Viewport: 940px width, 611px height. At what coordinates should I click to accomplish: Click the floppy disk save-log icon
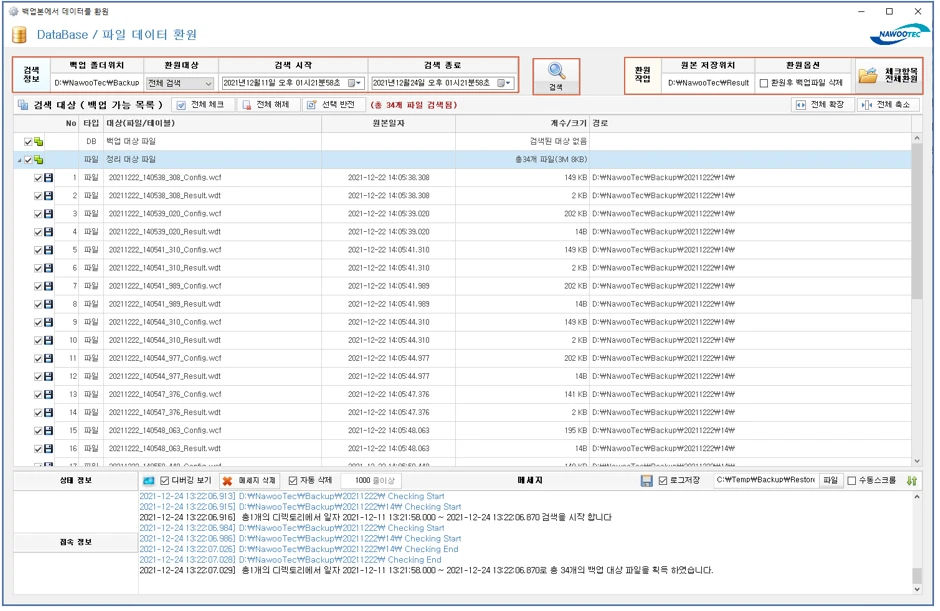[646, 481]
